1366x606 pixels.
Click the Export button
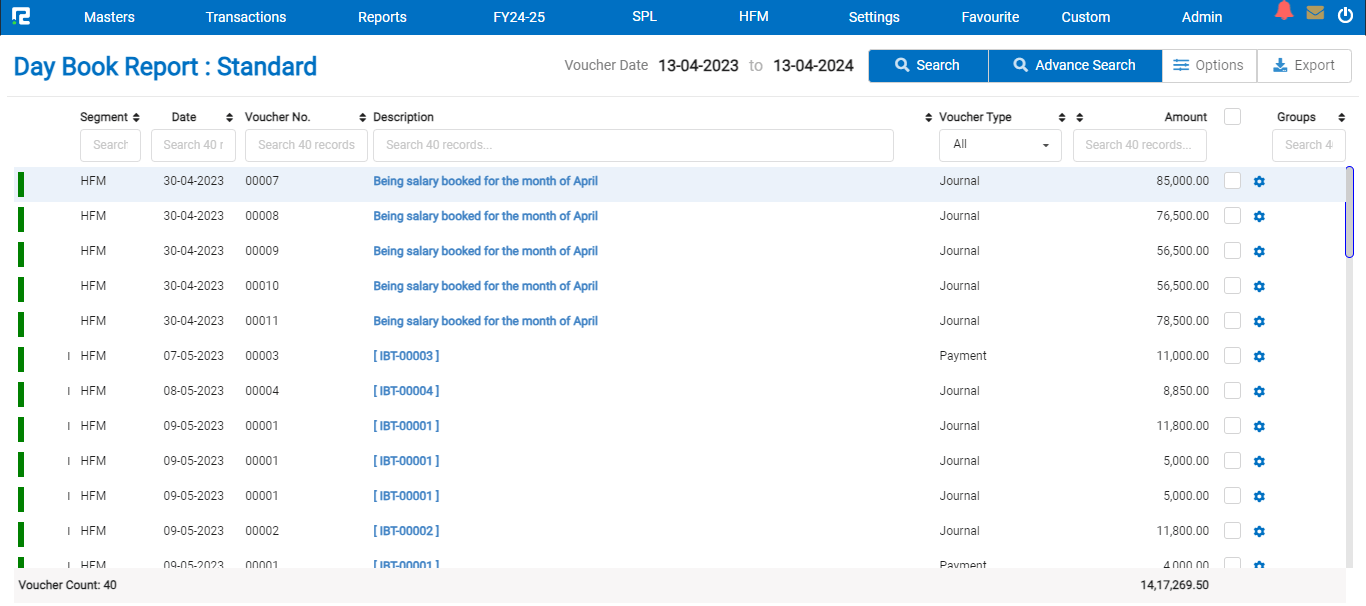(x=1304, y=65)
